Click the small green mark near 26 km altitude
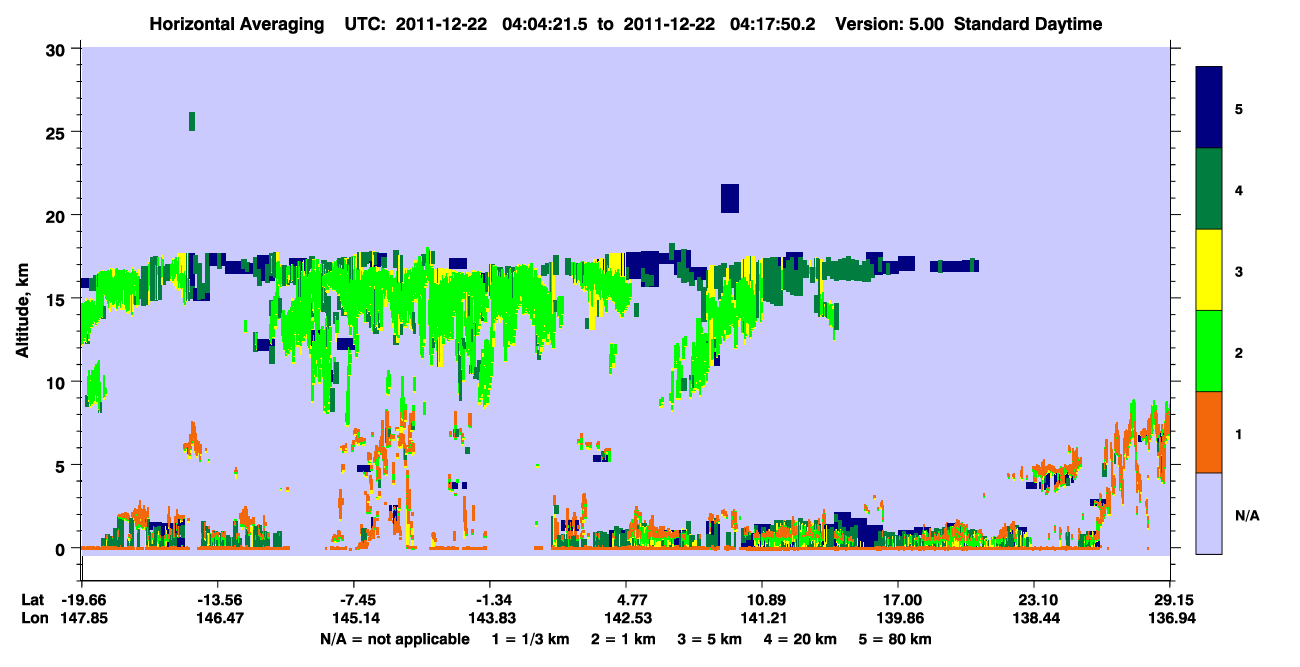Image resolution: width=1300 pixels, height=667 pixels. (x=192, y=121)
